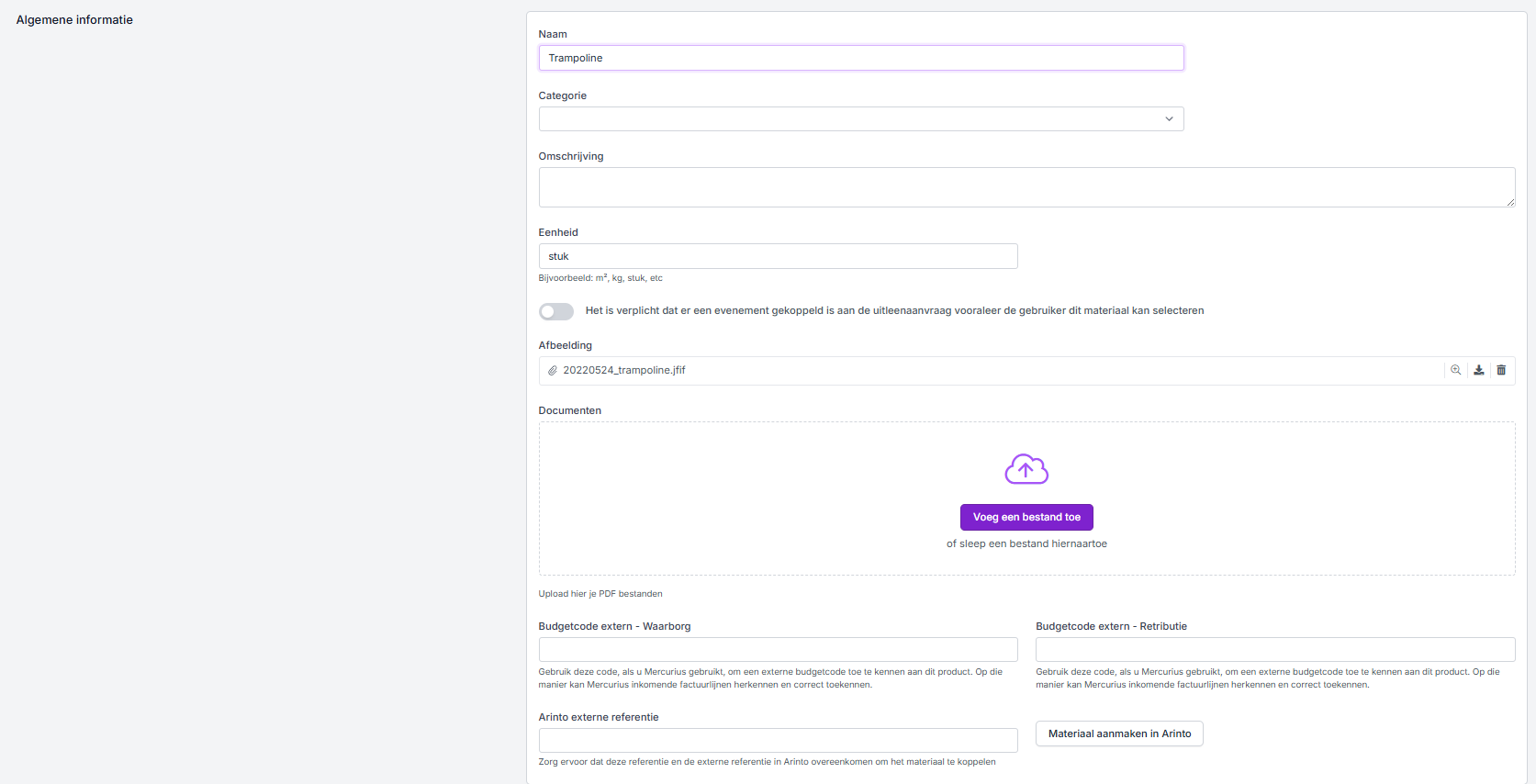Click the Budgetcode extern - Waarborg input
The height and width of the screenshot is (784, 1536).
click(x=778, y=649)
